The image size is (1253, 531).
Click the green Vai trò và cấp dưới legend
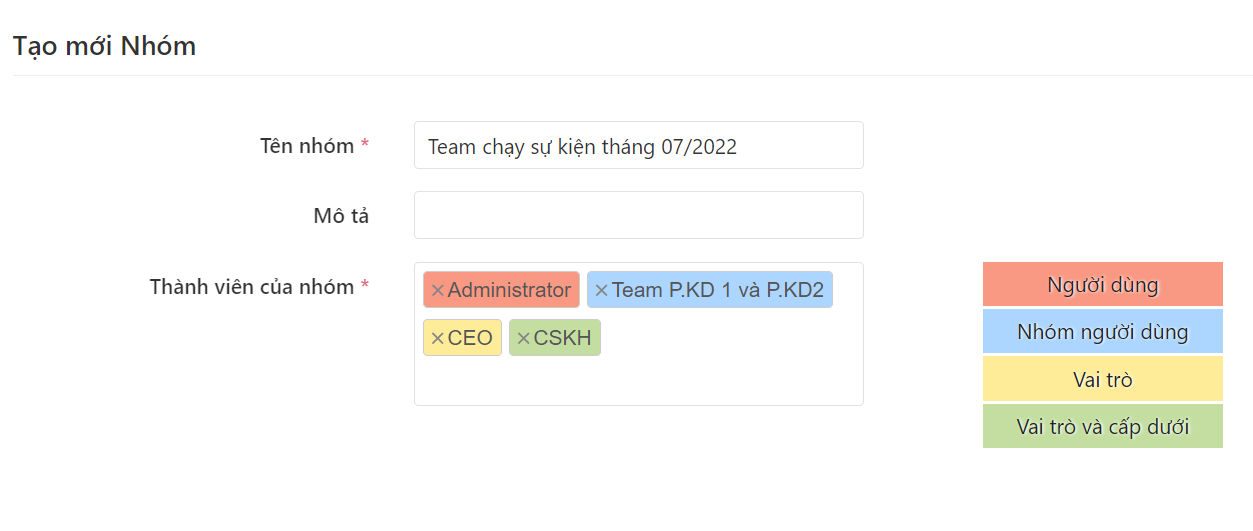[1102, 427]
